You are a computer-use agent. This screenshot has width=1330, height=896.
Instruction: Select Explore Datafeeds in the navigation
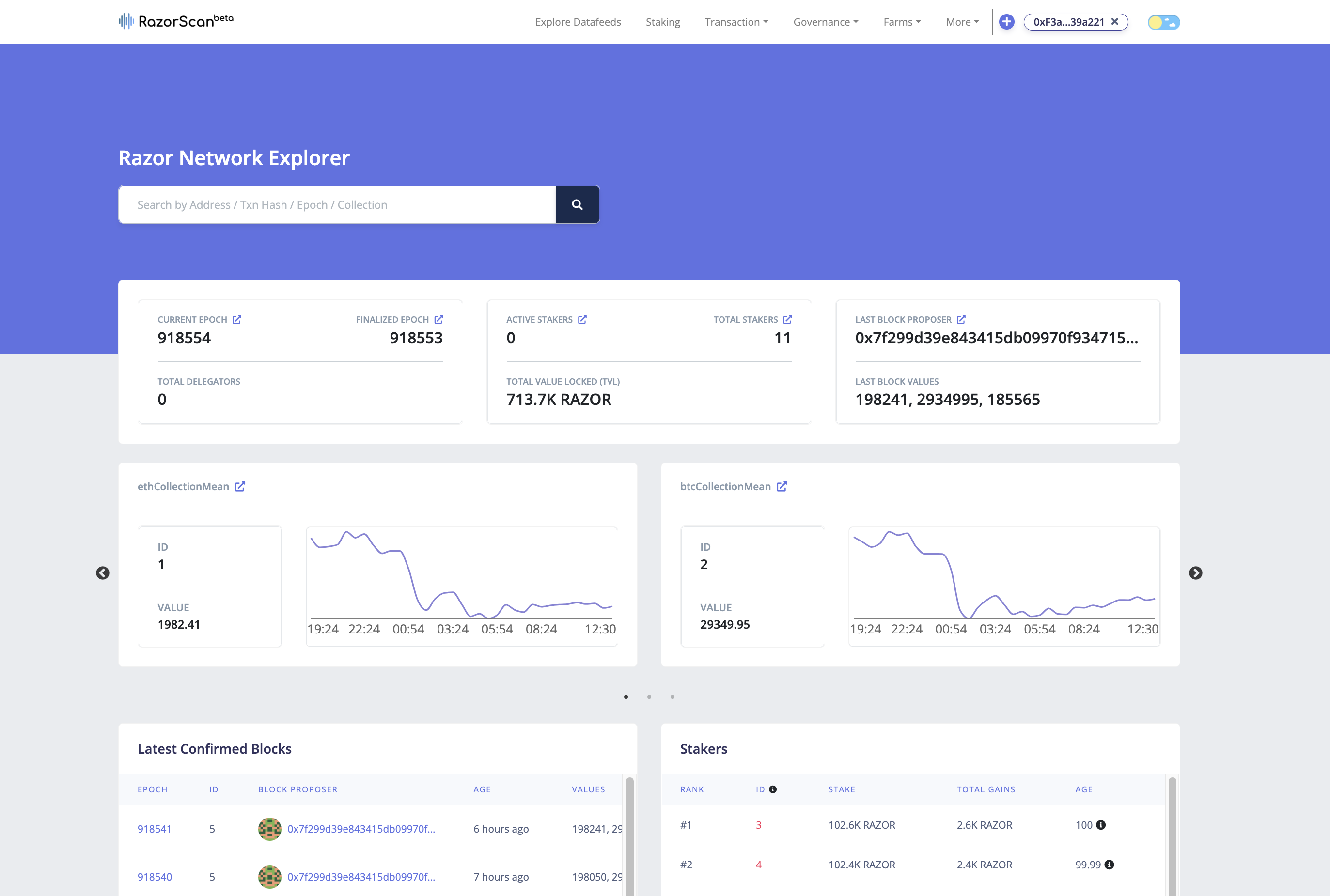578,22
